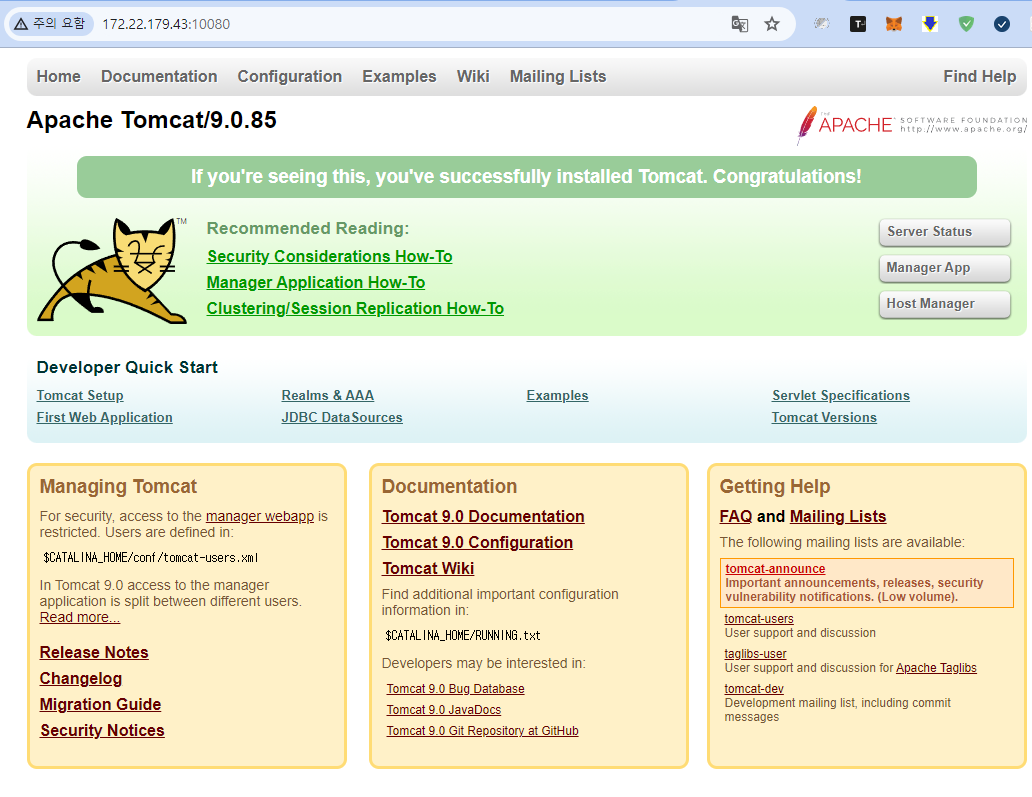Open Tomcat 9.0 Documentation link
Image resolution: width=1032 pixels, height=797 pixels.
(x=484, y=517)
